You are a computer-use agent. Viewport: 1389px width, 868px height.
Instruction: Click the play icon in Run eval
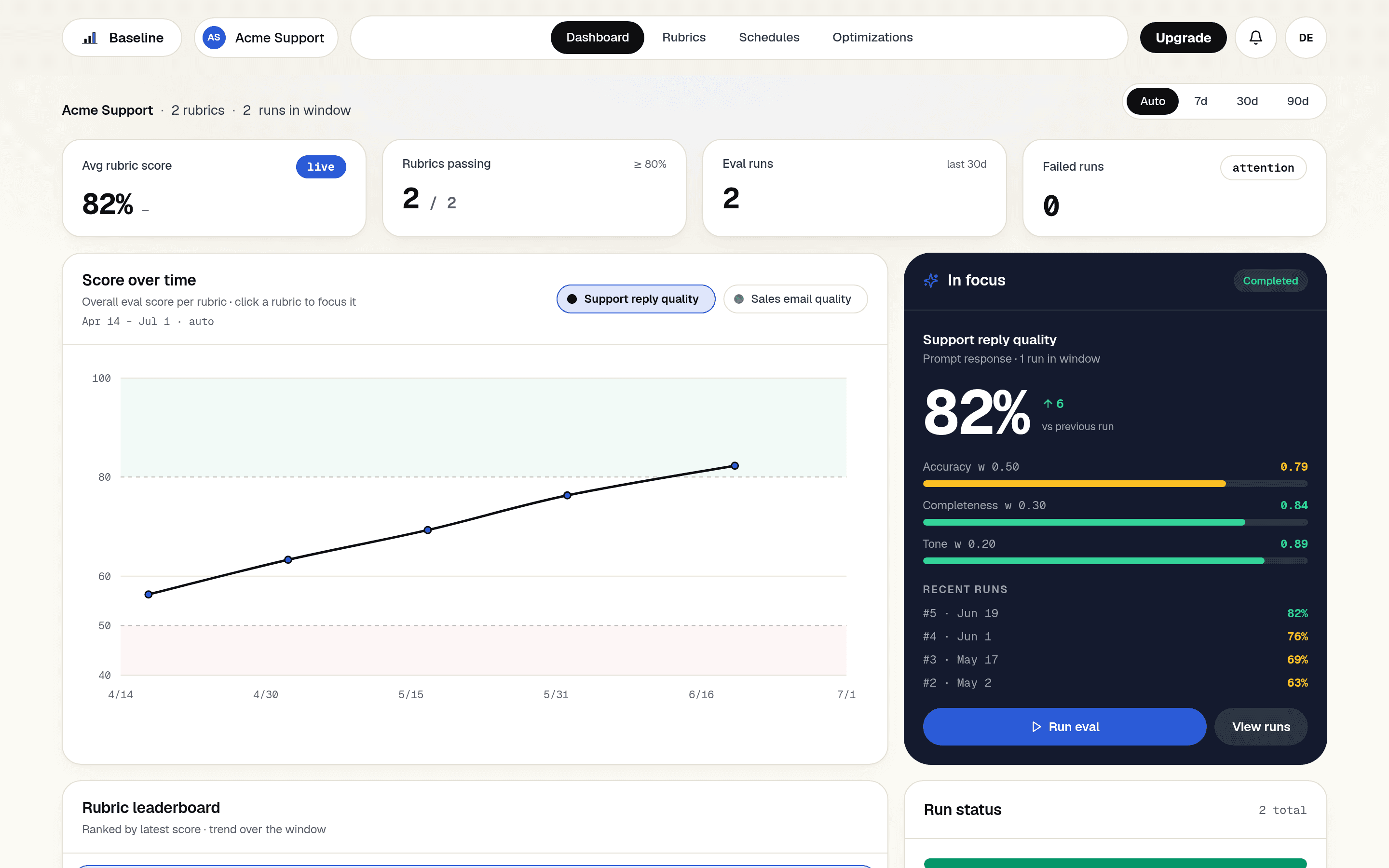[x=1036, y=727]
